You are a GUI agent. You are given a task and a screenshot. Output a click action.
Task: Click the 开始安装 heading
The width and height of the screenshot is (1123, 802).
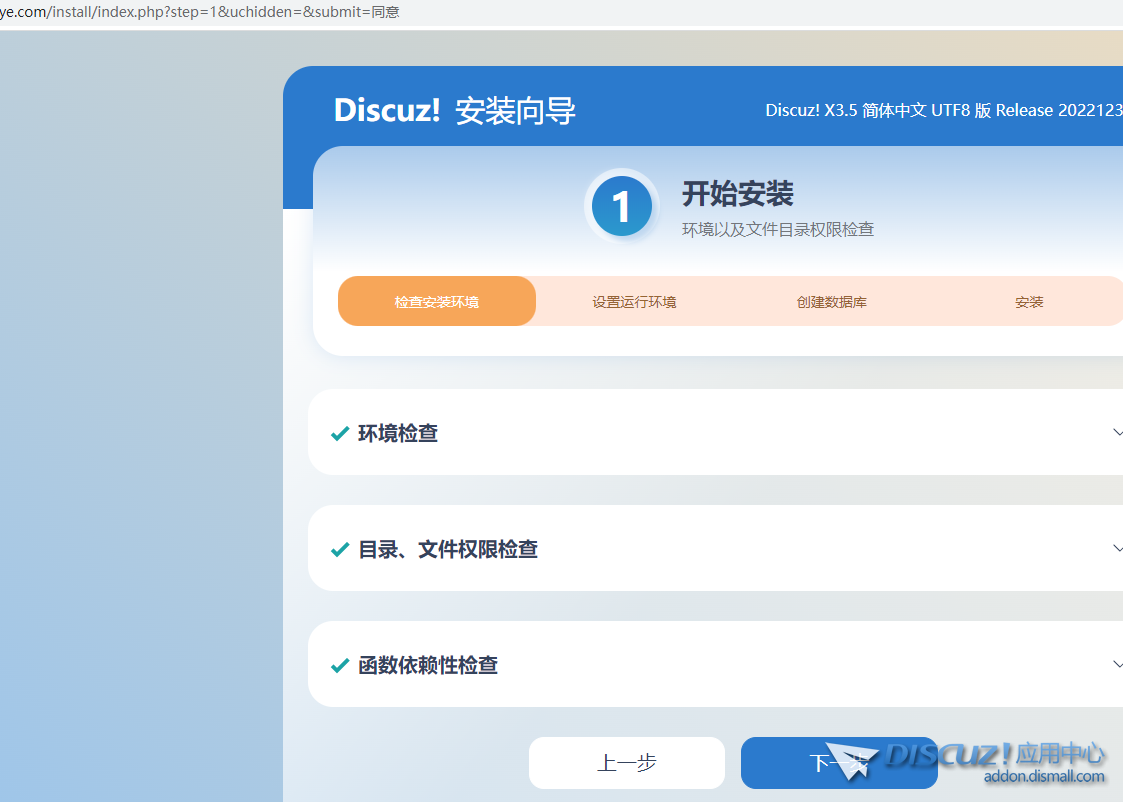click(737, 193)
